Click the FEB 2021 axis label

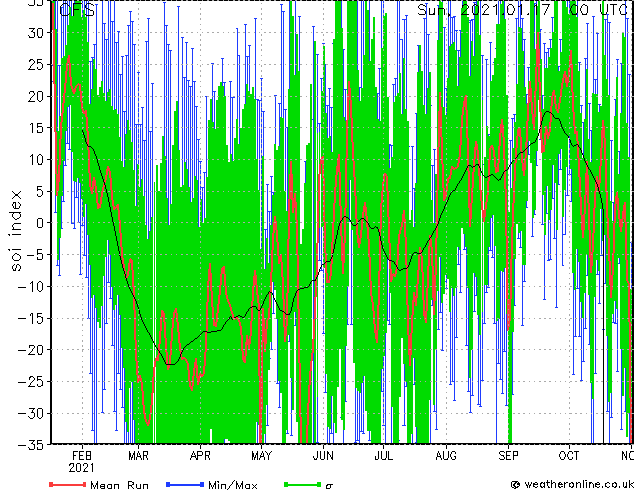tap(82, 462)
